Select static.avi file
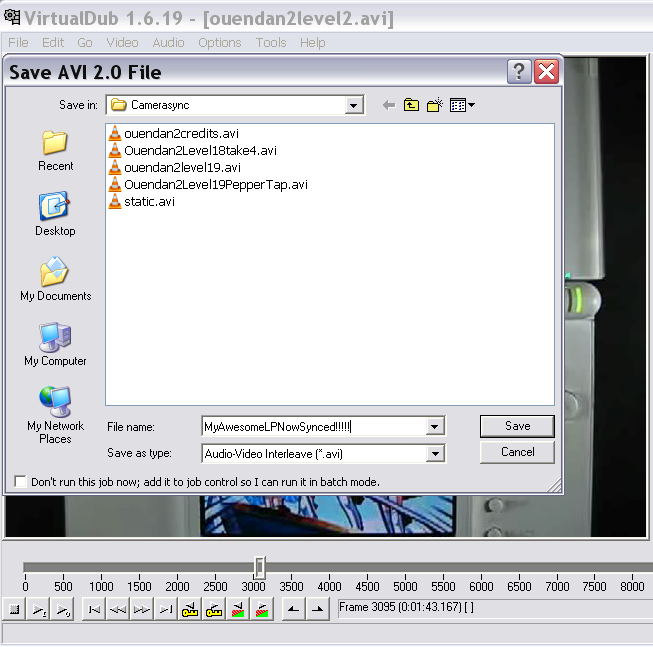 point(142,202)
